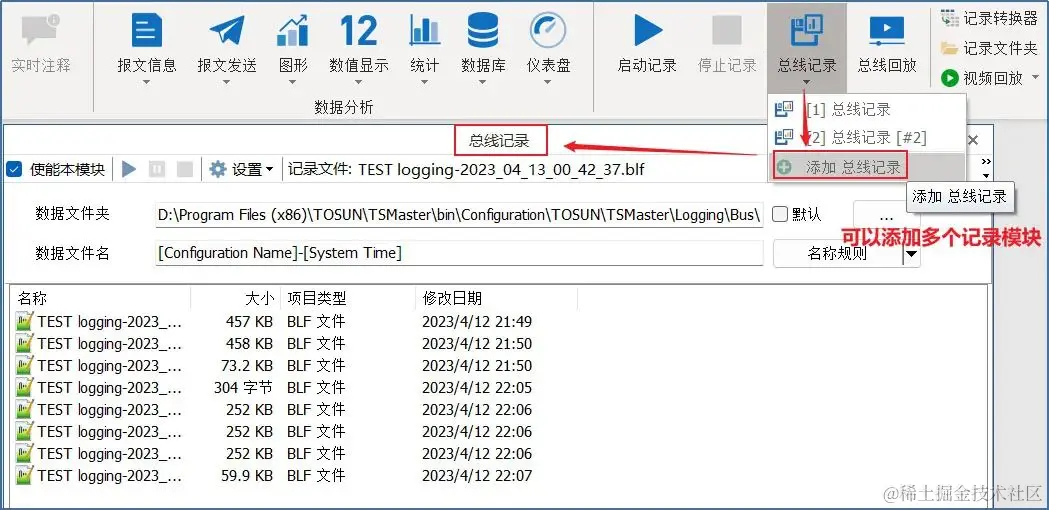Click the 数据文件夹 path input field
This screenshot has height=510, width=1049.
(459, 215)
